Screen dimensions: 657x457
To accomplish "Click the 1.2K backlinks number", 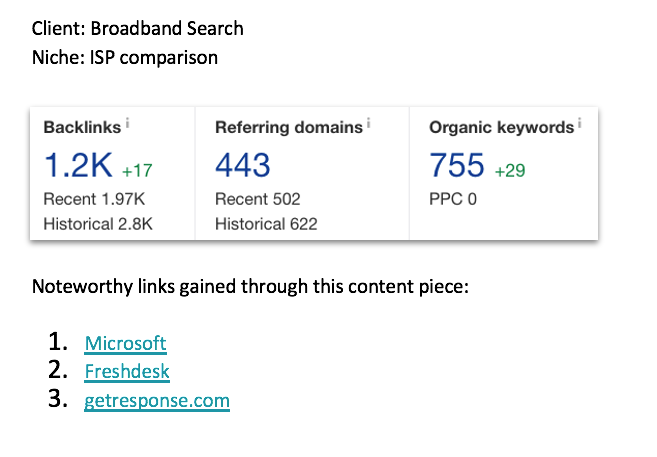I will (x=78, y=165).
